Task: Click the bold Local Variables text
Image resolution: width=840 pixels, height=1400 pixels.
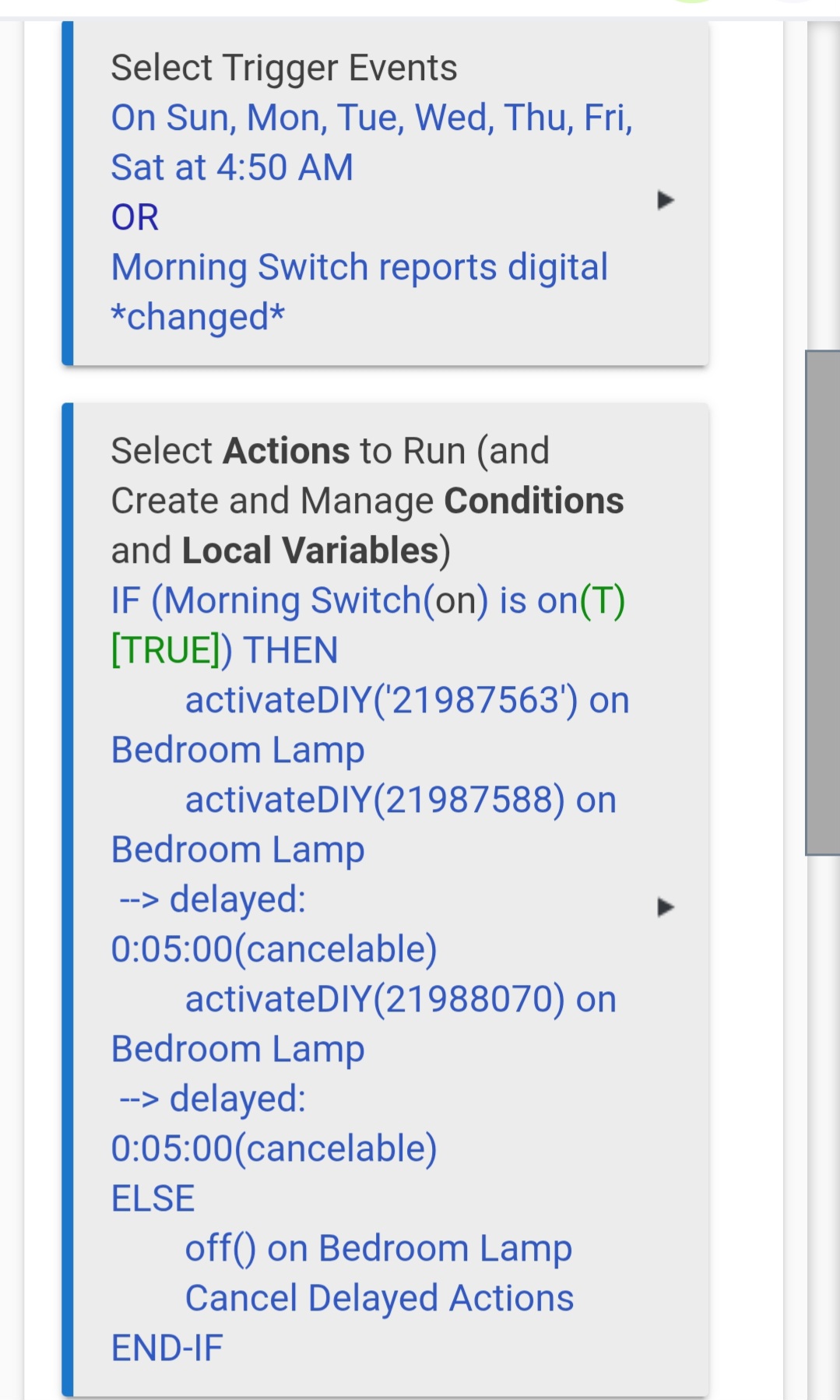Action: pyautogui.click(x=310, y=551)
